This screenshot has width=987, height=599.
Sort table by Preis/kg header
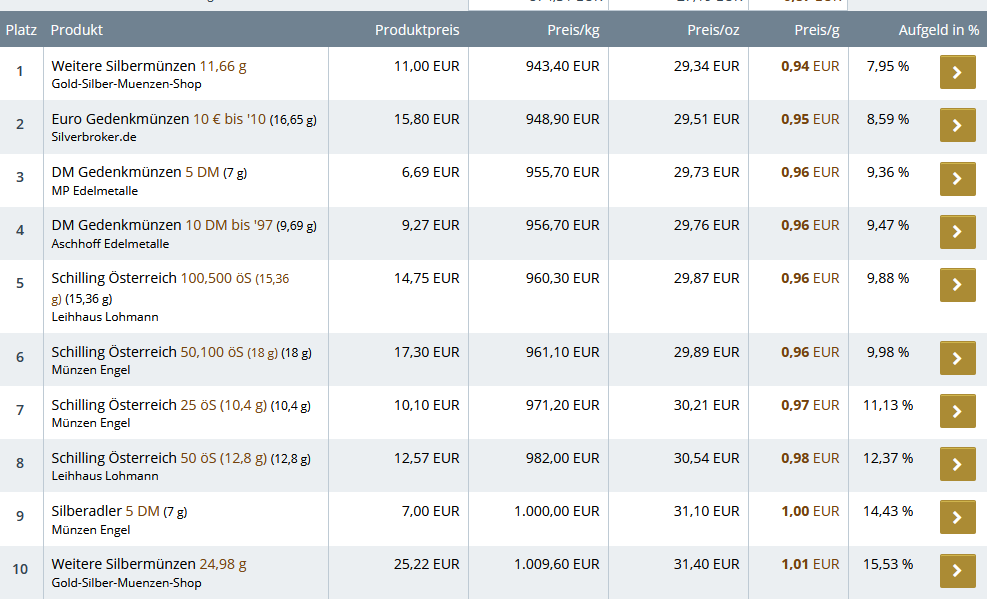pos(573,30)
